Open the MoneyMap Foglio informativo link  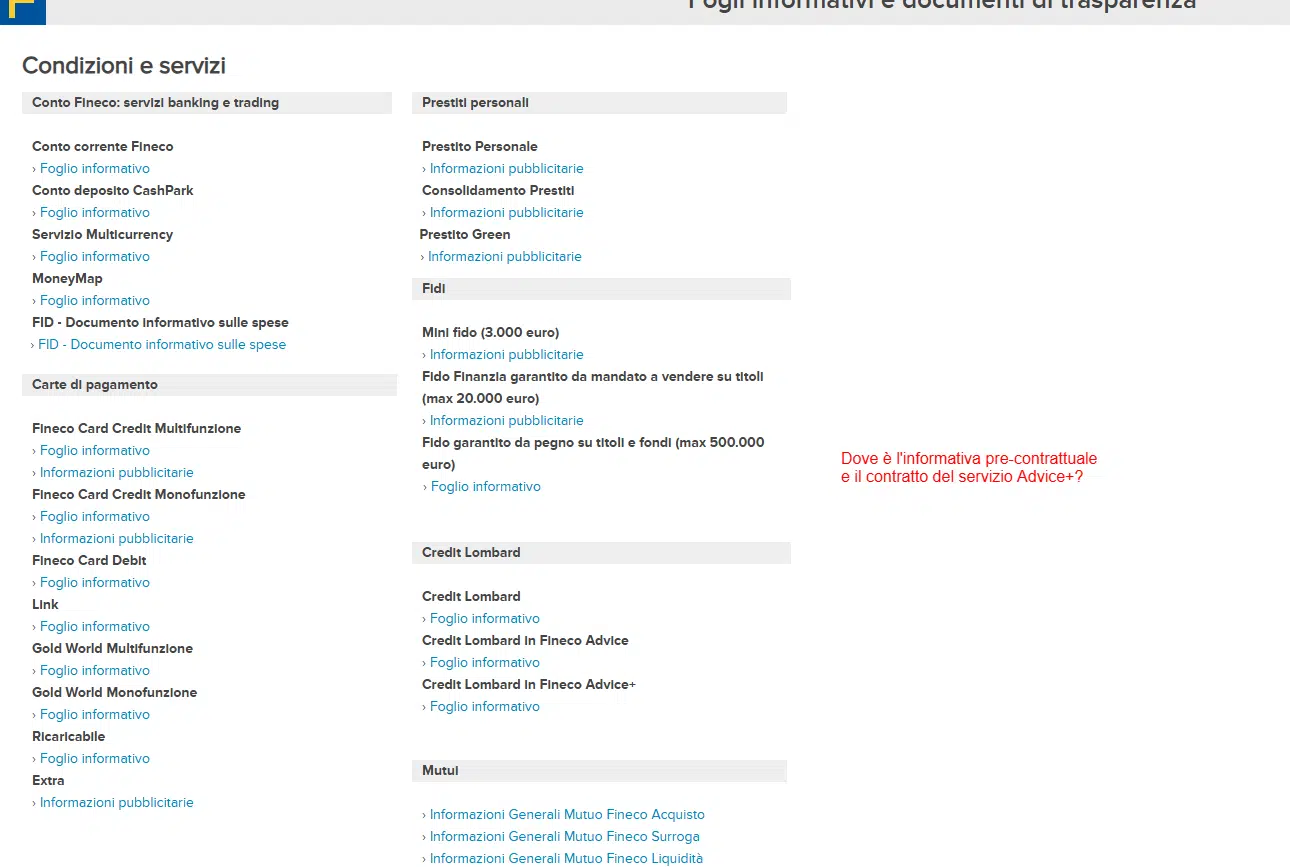(x=94, y=301)
